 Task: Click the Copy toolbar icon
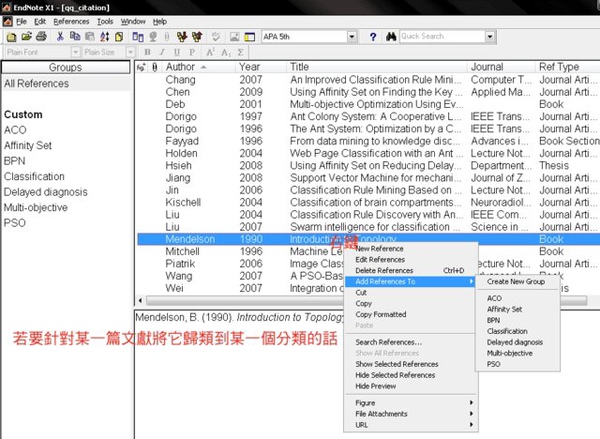click(75, 37)
